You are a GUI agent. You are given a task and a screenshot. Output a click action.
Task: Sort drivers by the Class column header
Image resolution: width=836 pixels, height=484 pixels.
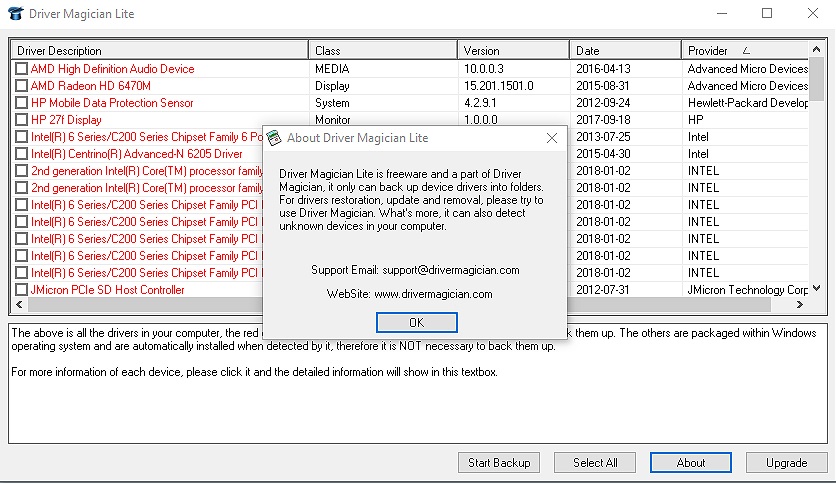tap(382, 50)
